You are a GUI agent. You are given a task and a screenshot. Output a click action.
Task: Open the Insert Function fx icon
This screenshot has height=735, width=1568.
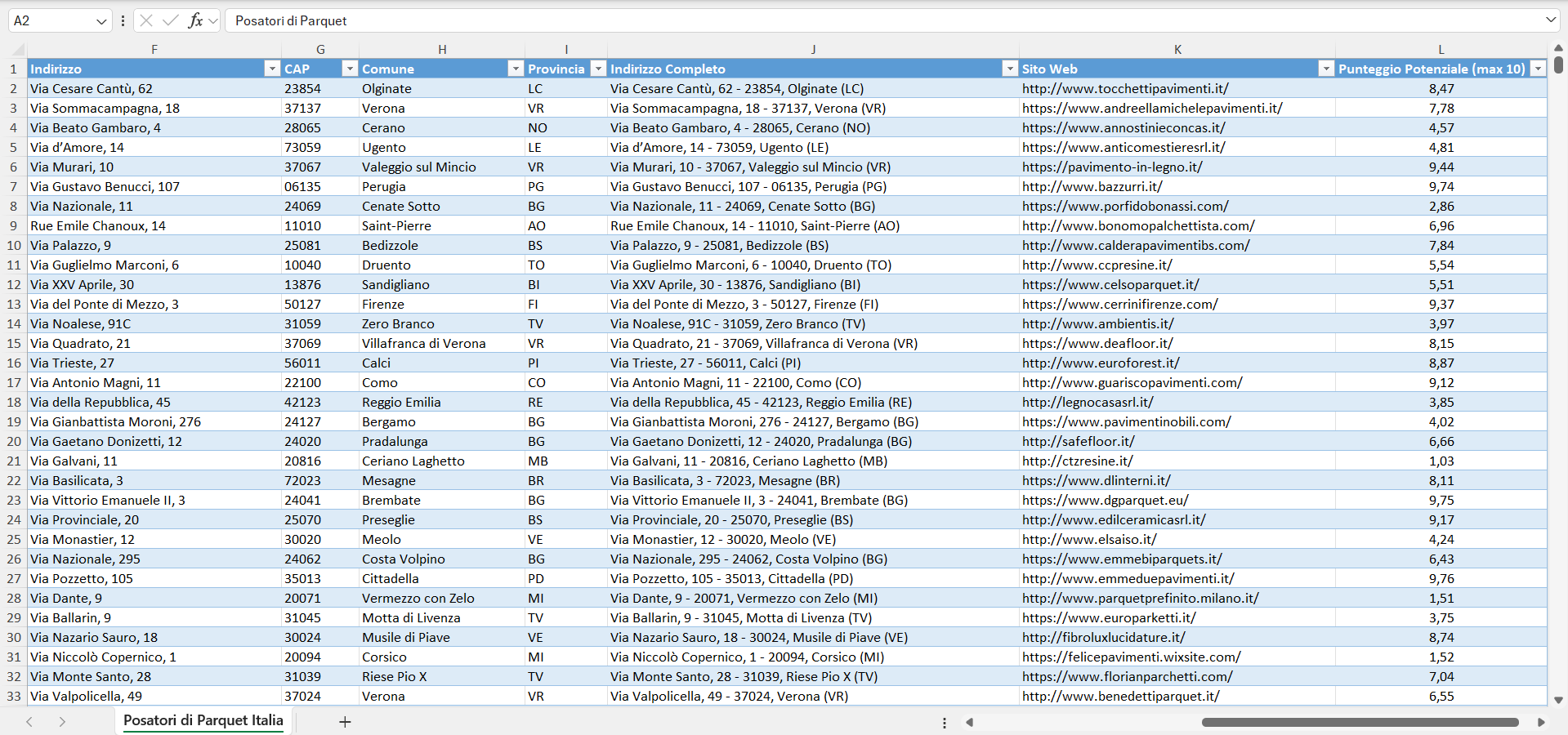195,20
